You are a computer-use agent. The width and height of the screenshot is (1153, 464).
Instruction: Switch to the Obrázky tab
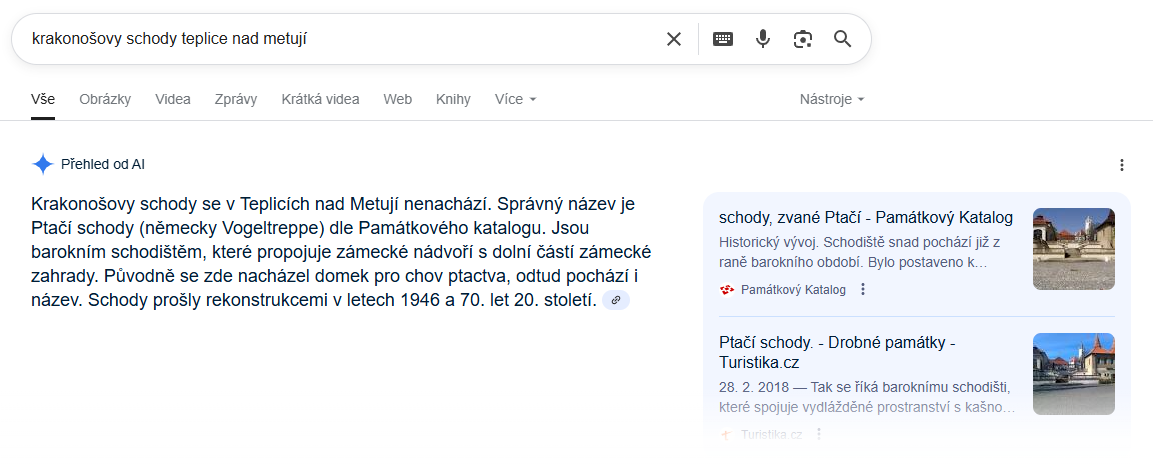point(105,99)
